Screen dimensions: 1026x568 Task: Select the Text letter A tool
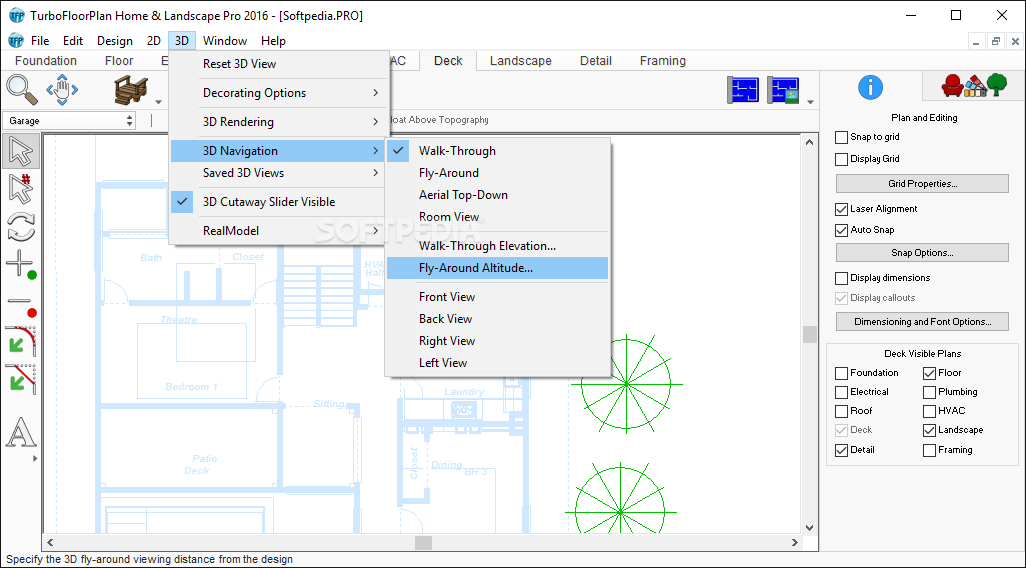tap(21, 432)
